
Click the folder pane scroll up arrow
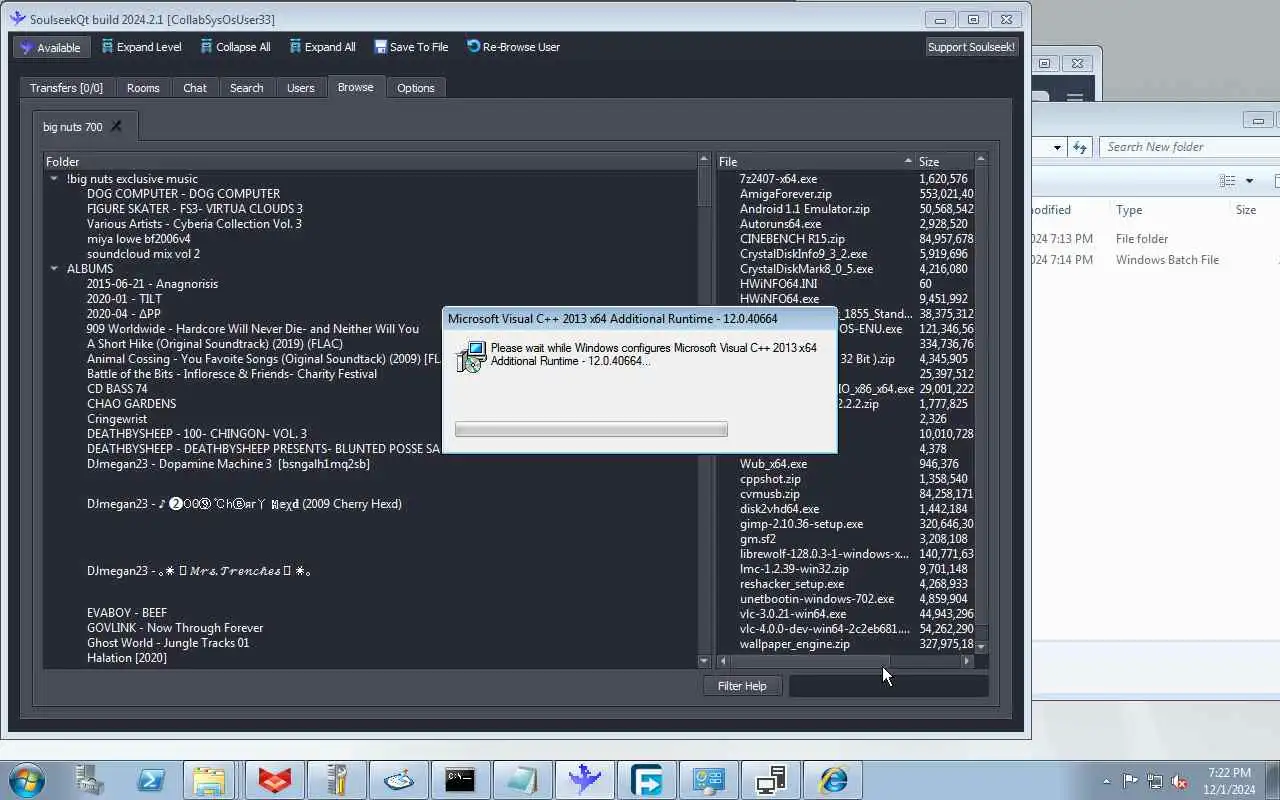click(x=704, y=160)
